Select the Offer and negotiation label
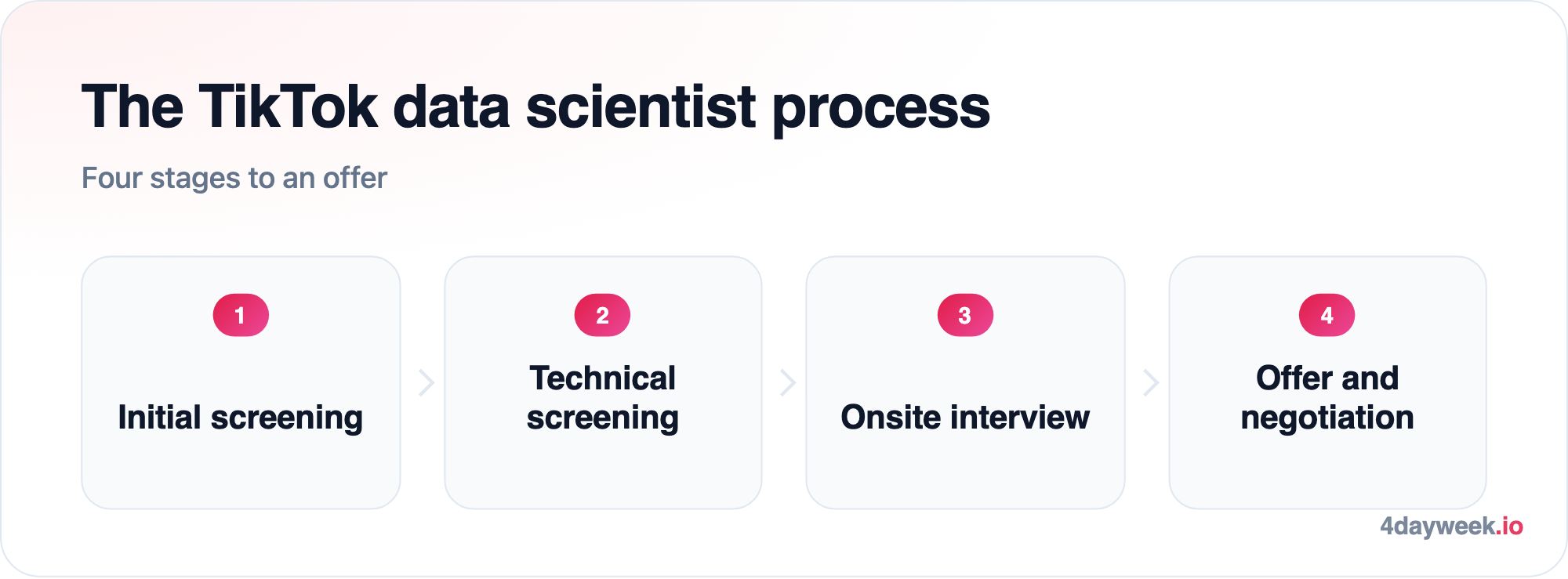The image size is (1568, 579). (1327, 398)
